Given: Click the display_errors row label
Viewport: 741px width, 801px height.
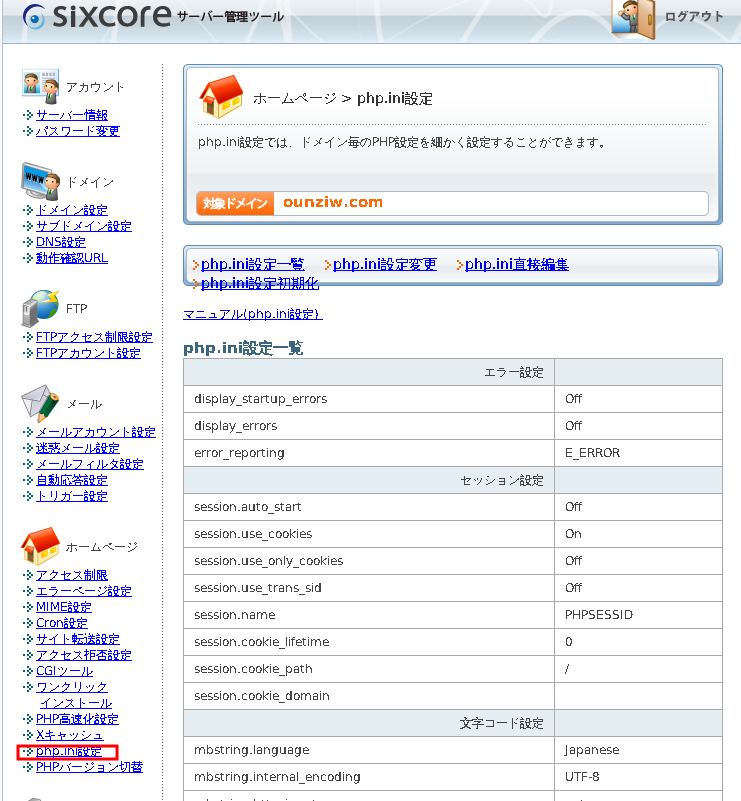Looking at the screenshot, I should tap(235, 426).
